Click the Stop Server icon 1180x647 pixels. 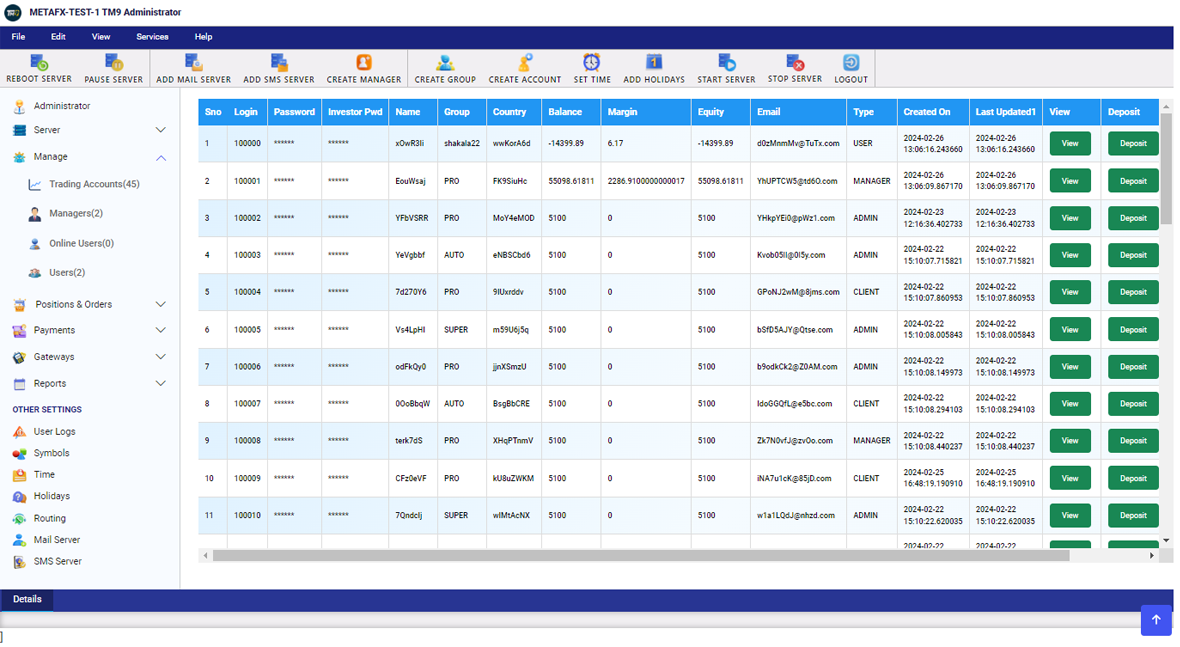795,63
